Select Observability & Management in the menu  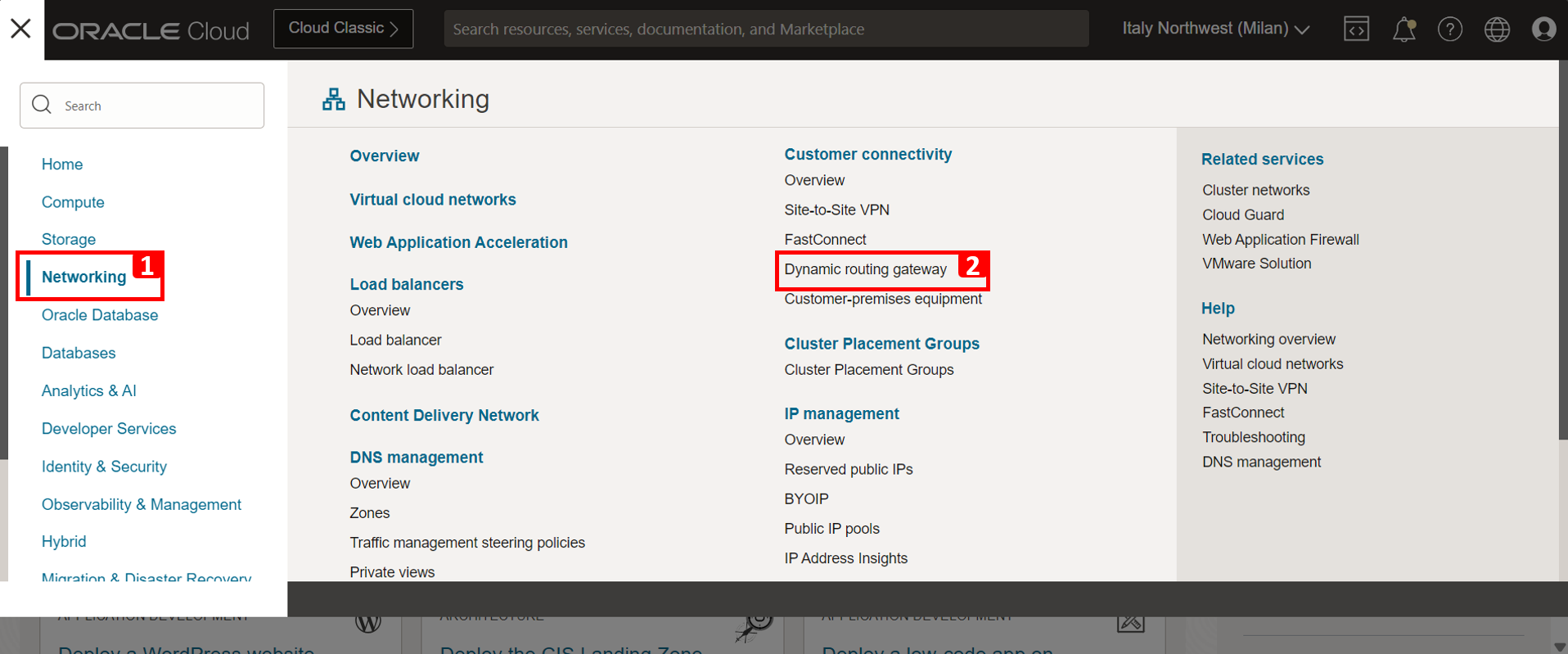pos(142,504)
